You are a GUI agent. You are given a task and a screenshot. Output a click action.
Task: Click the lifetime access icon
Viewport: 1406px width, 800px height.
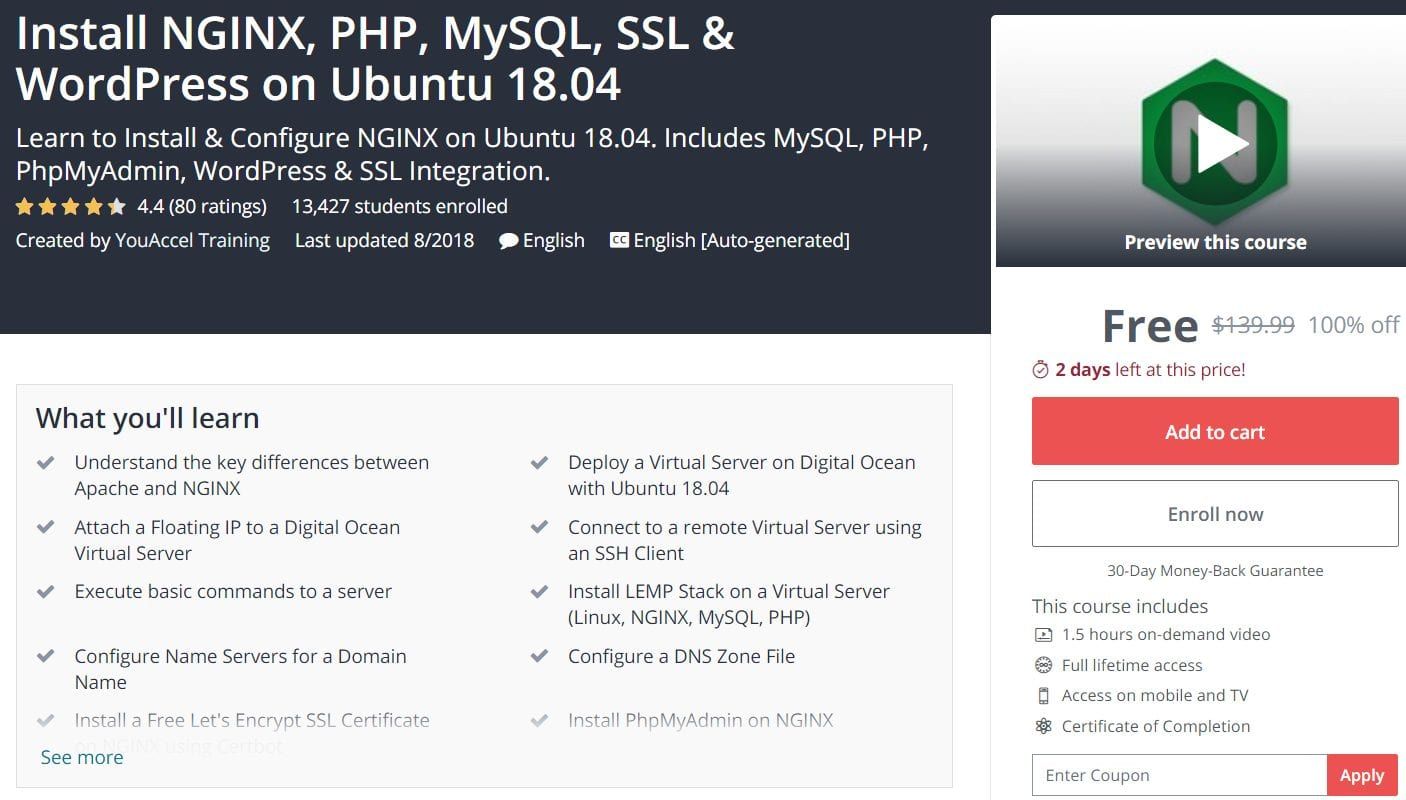tap(1044, 665)
